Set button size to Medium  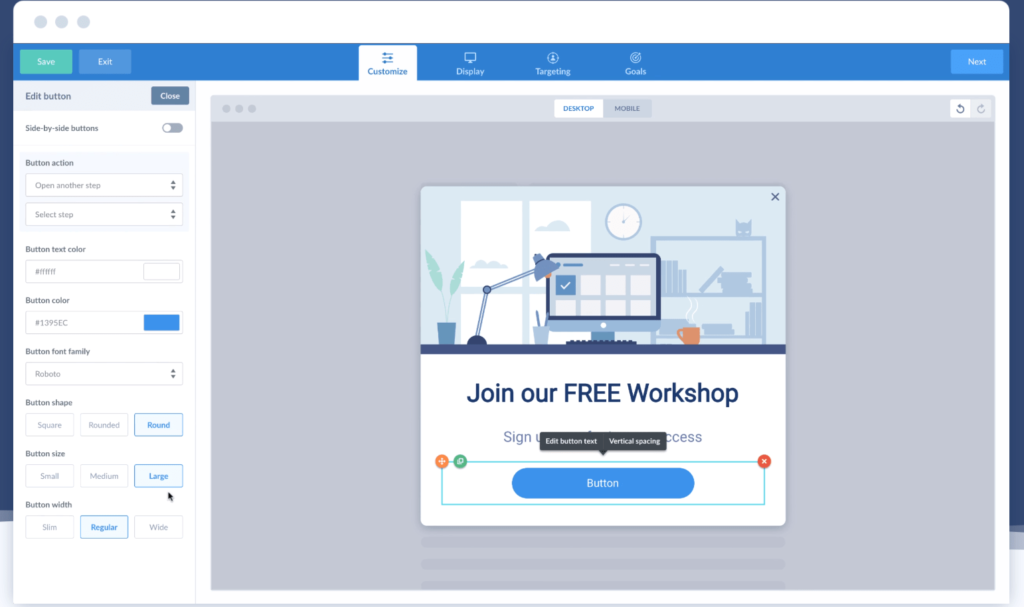pos(104,476)
